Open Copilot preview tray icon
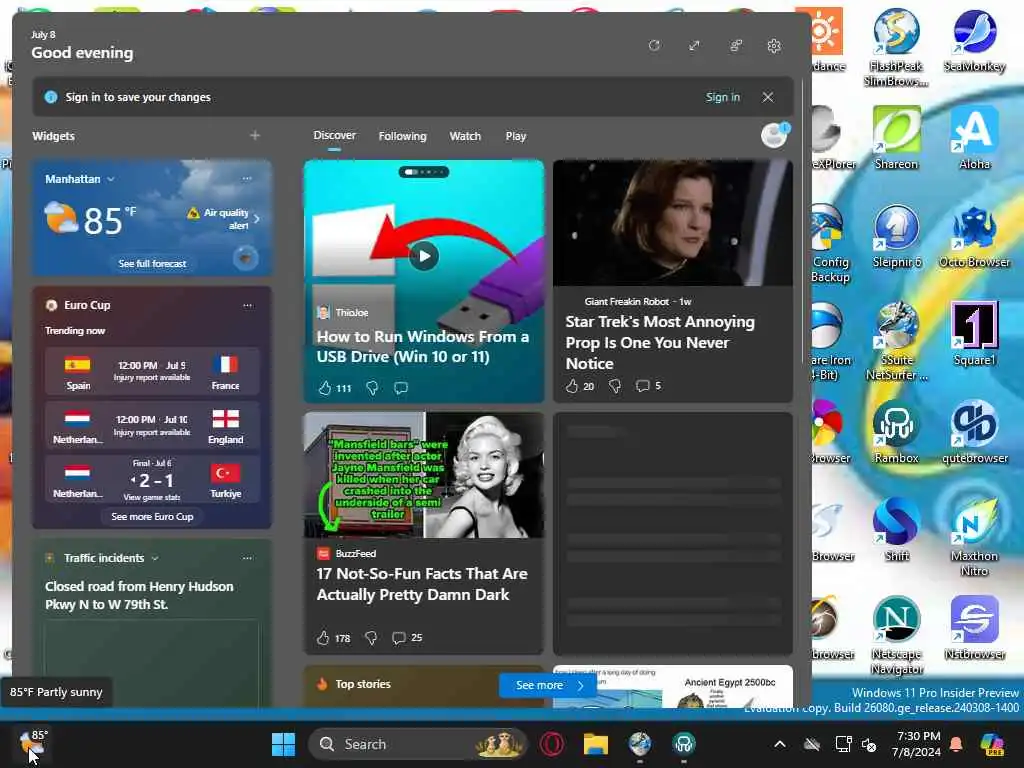Screen dimensions: 1024x768 coord(992,744)
